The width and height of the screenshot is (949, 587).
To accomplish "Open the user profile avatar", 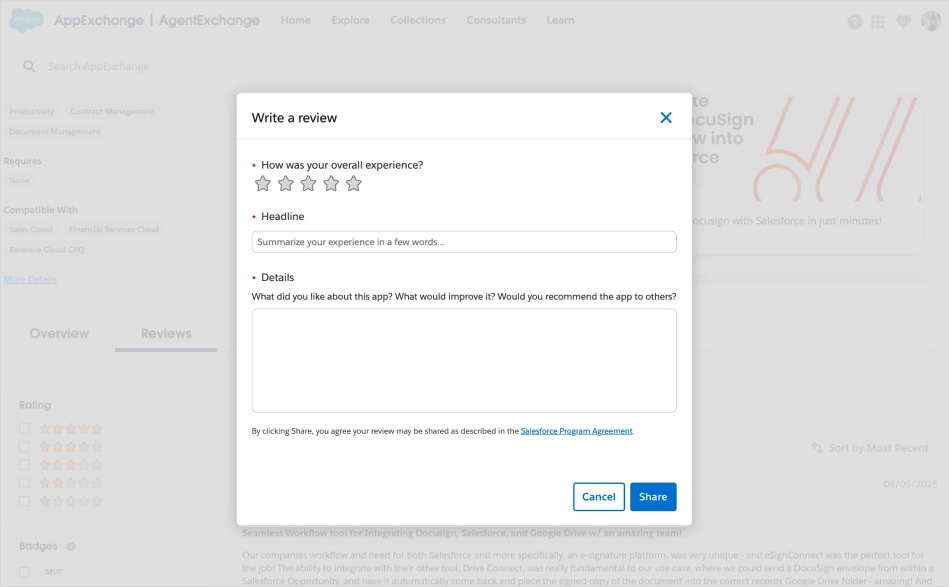I will pos(930,21).
